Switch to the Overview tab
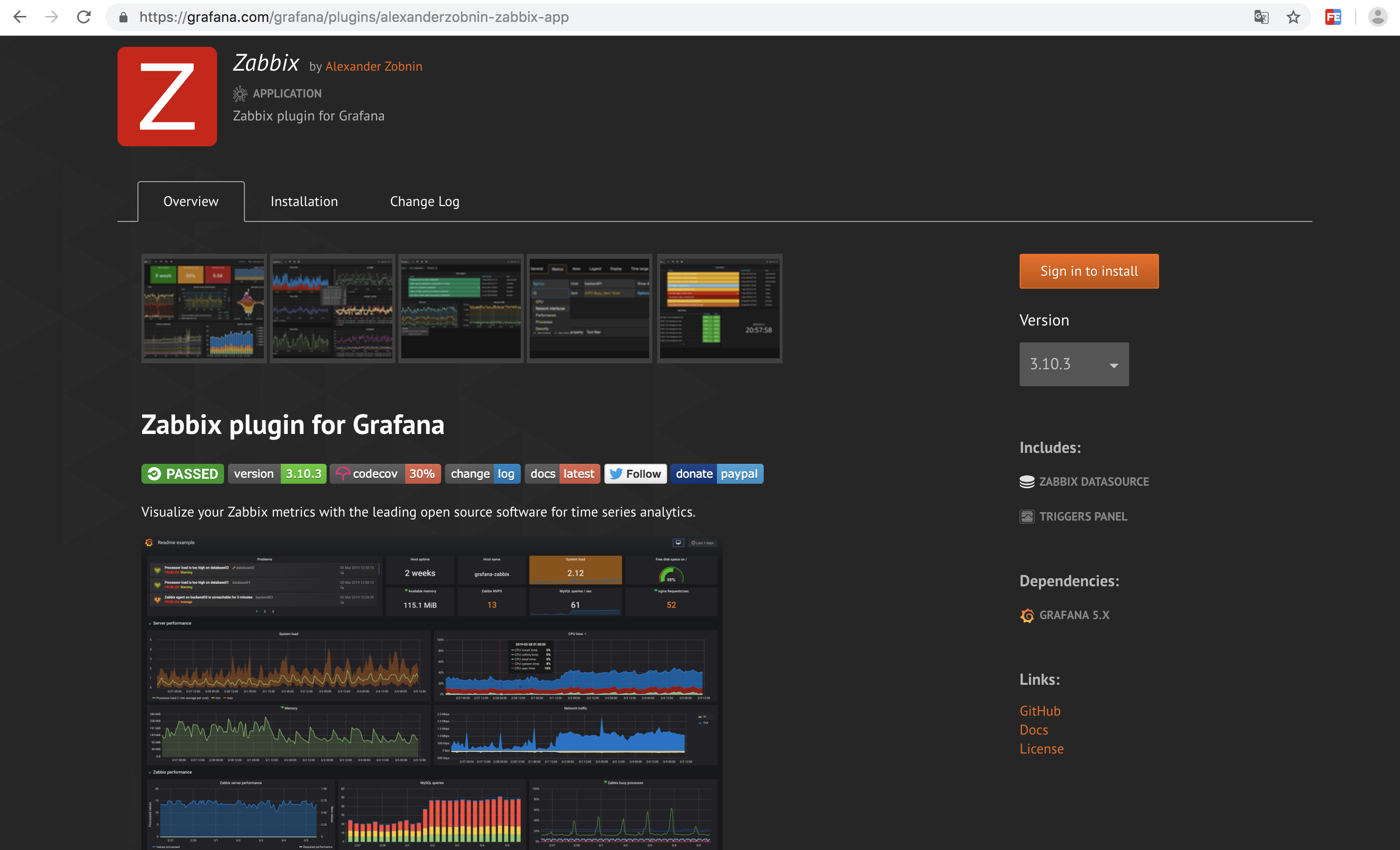 tap(191, 202)
